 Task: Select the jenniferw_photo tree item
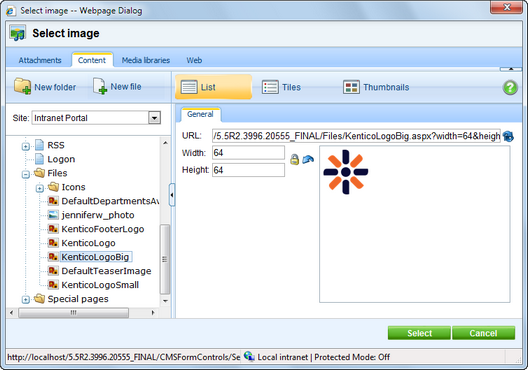[x=98, y=215]
